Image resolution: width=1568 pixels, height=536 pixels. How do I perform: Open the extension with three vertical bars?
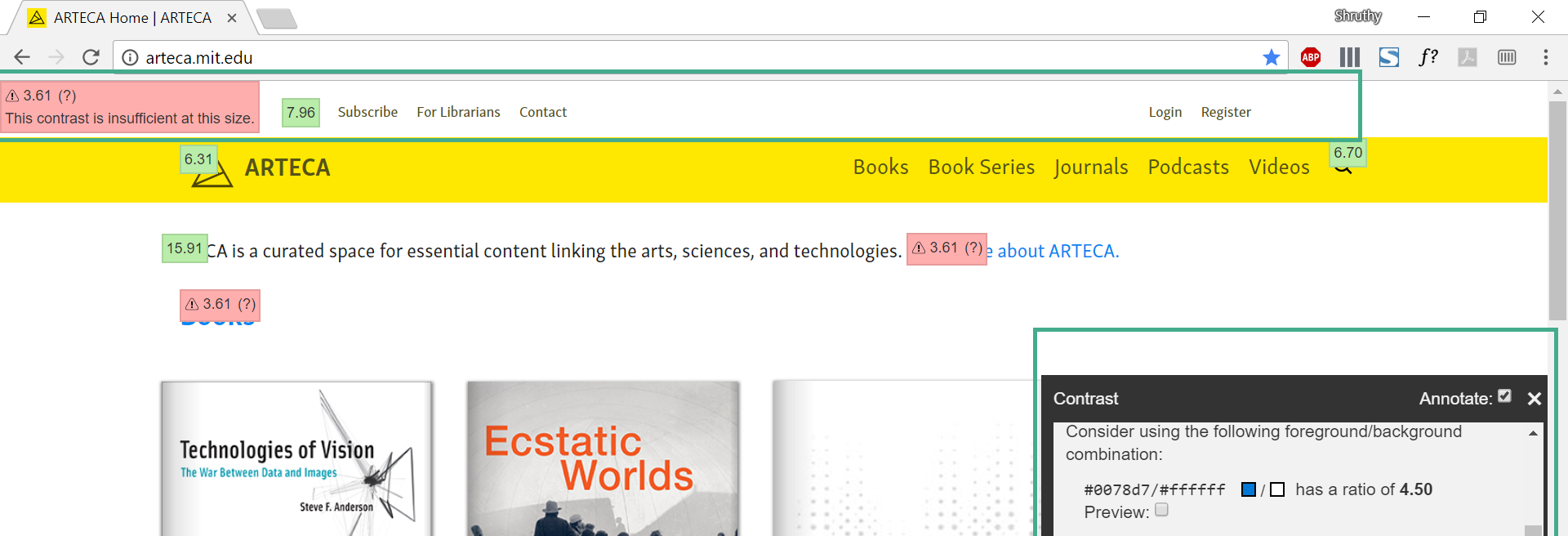click(1350, 57)
